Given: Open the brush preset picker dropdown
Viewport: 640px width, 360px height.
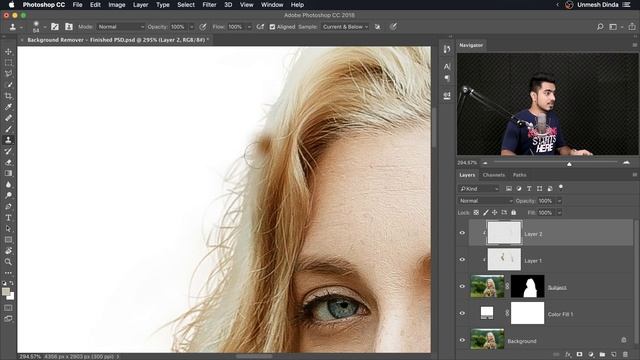Looking at the screenshot, I should [44, 27].
